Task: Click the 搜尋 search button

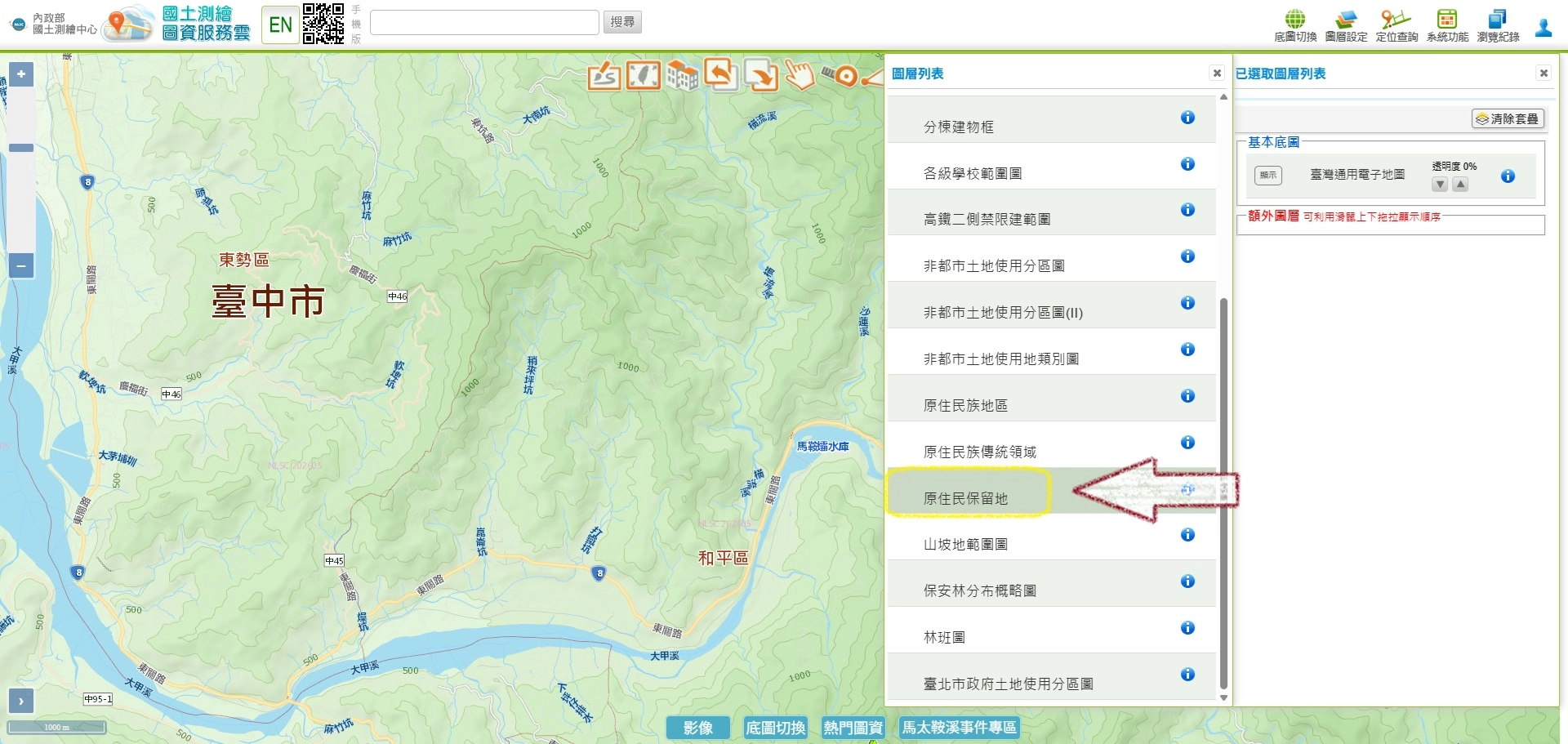Action: tap(622, 22)
